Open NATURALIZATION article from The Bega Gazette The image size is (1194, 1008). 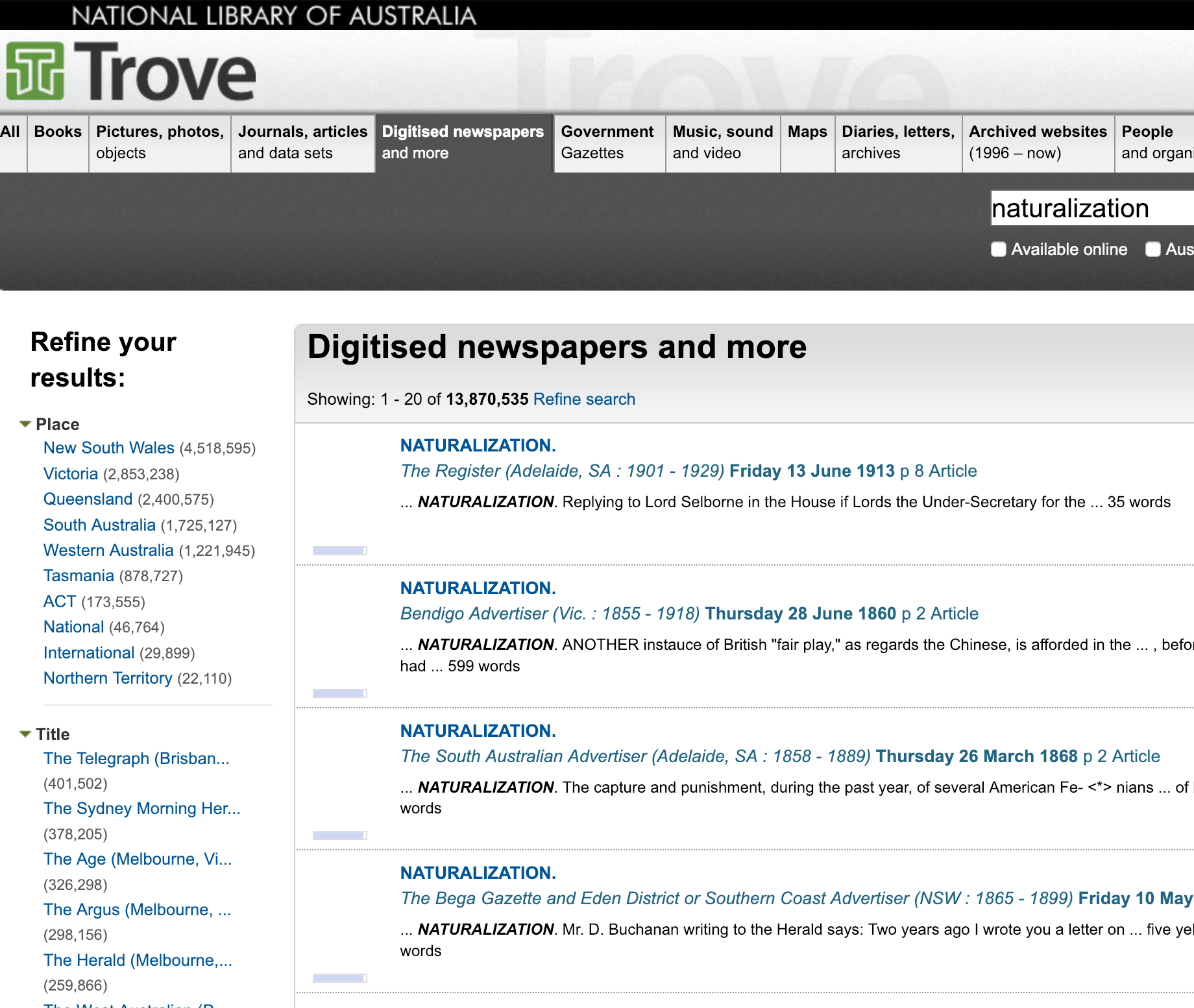[478, 872]
